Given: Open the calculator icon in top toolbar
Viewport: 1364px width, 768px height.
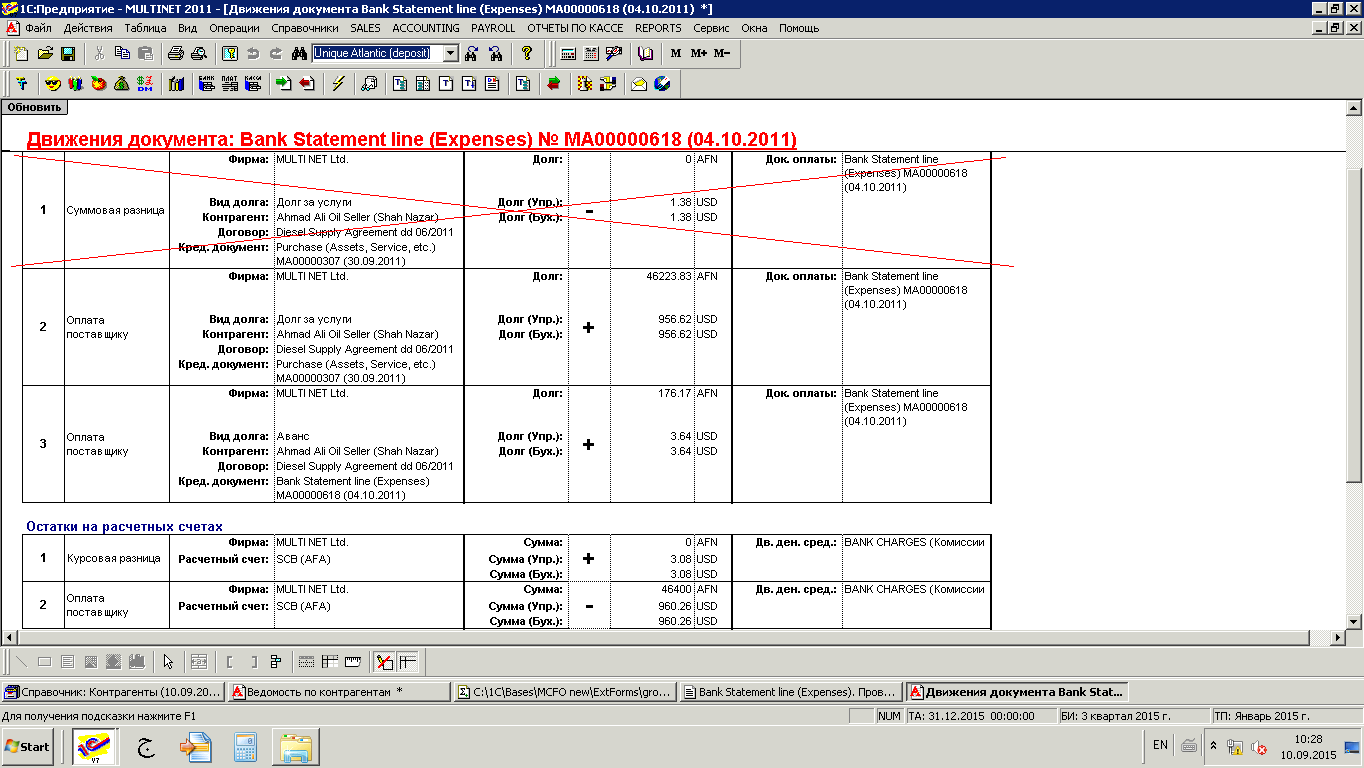Looking at the screenshot, I should click(568, 53).
